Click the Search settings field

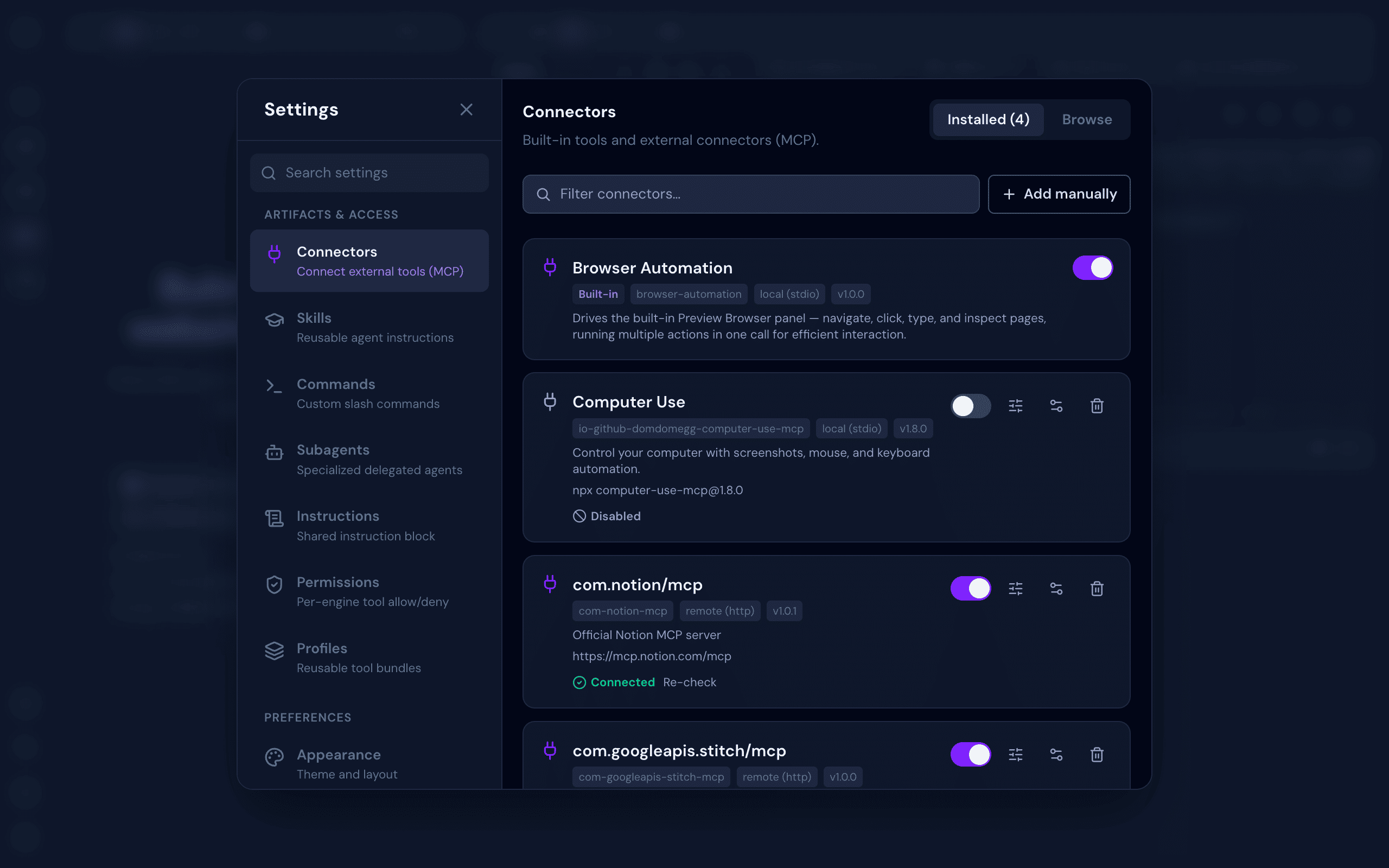point(369,173)
